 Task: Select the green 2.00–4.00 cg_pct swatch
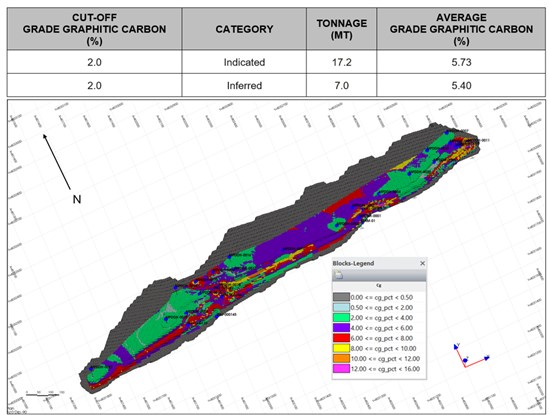pos(341,318)
